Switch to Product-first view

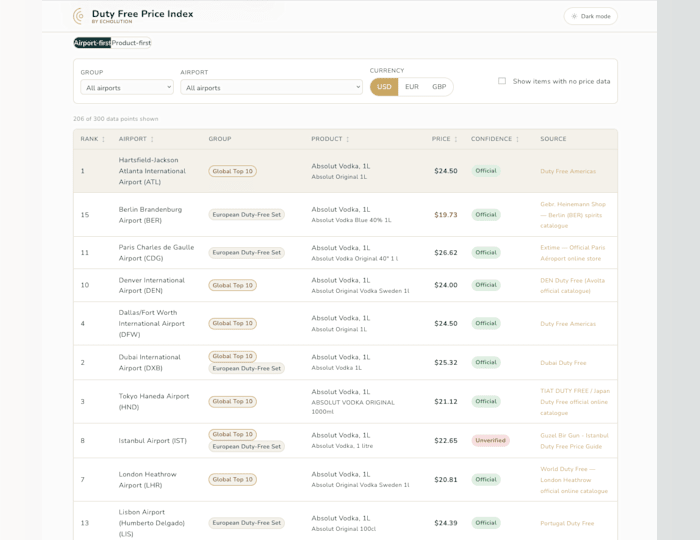131,43
